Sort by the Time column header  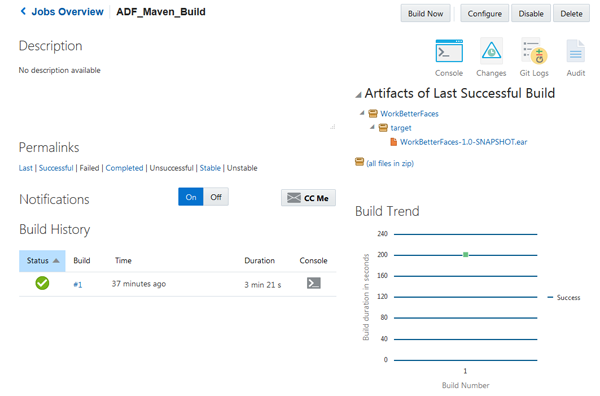click(x=123, y=261)
